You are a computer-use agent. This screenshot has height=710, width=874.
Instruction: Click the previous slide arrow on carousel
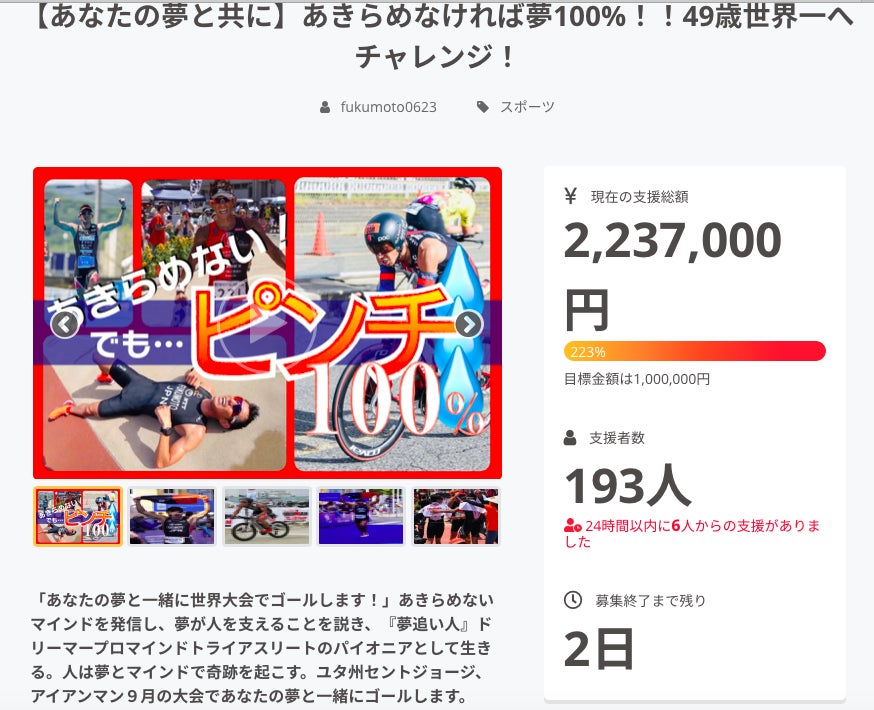point(65,324)
